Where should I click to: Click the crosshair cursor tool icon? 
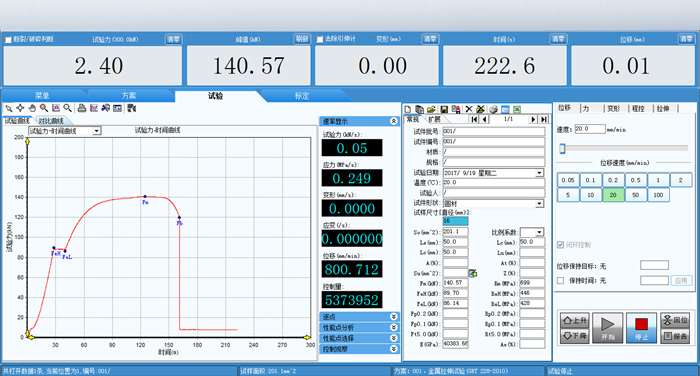point(20,108)
